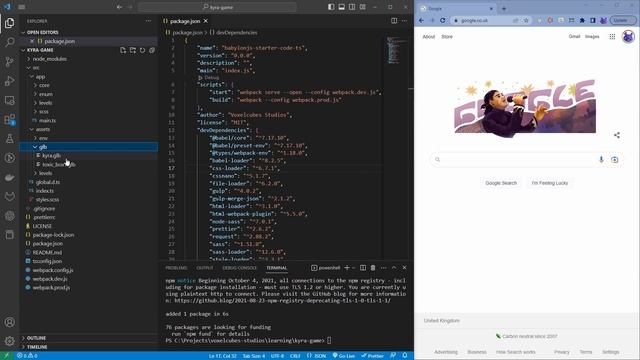Open kyra.glb file in explorer
The height and width of the screenshot is (360, 640).
click(51, 156)
